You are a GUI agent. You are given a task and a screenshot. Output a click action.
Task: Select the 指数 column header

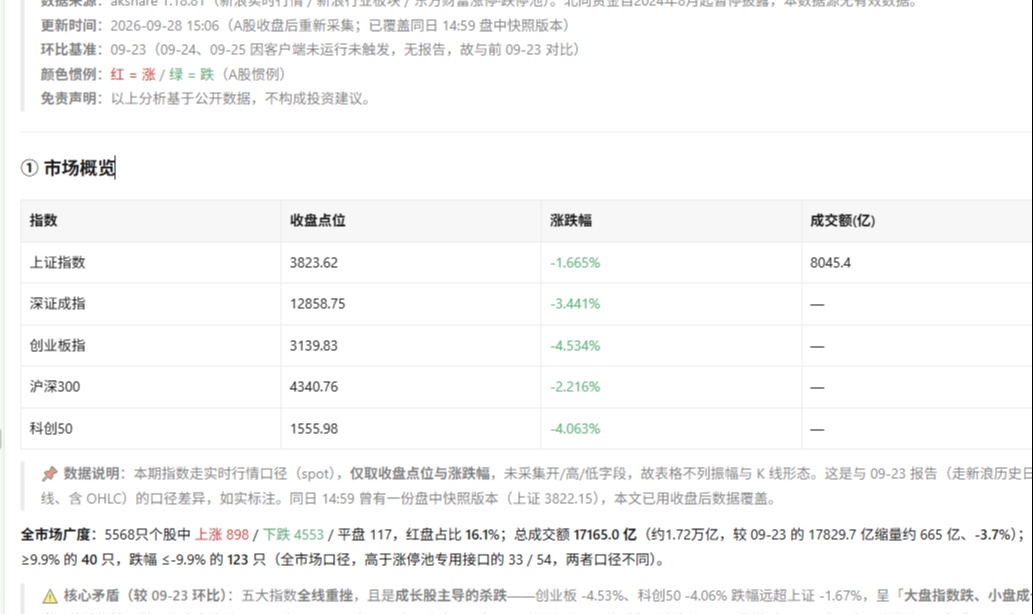(x=43, y=220)
